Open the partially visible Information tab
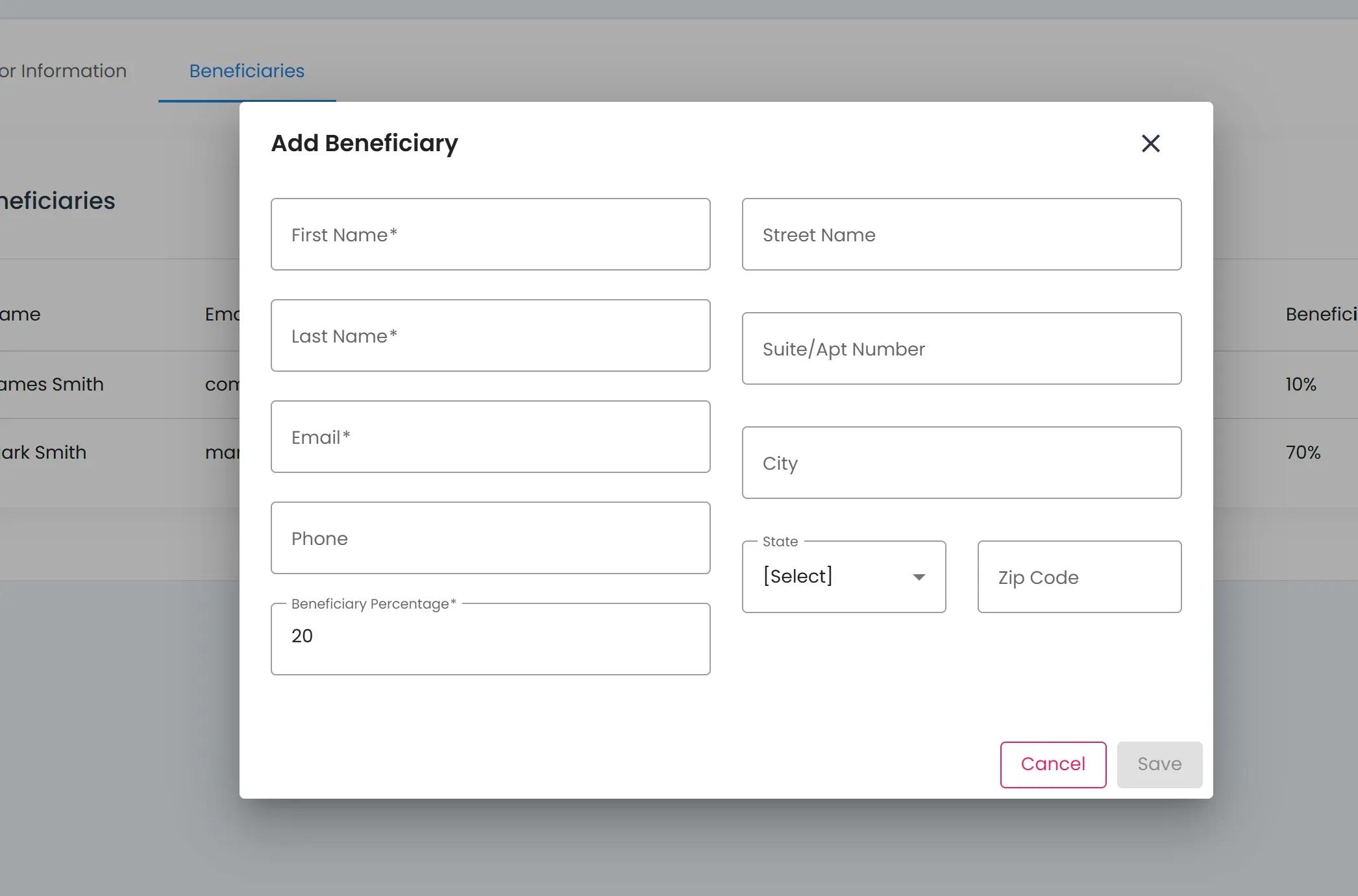1358x896 pixels. [x=64, y=71]
